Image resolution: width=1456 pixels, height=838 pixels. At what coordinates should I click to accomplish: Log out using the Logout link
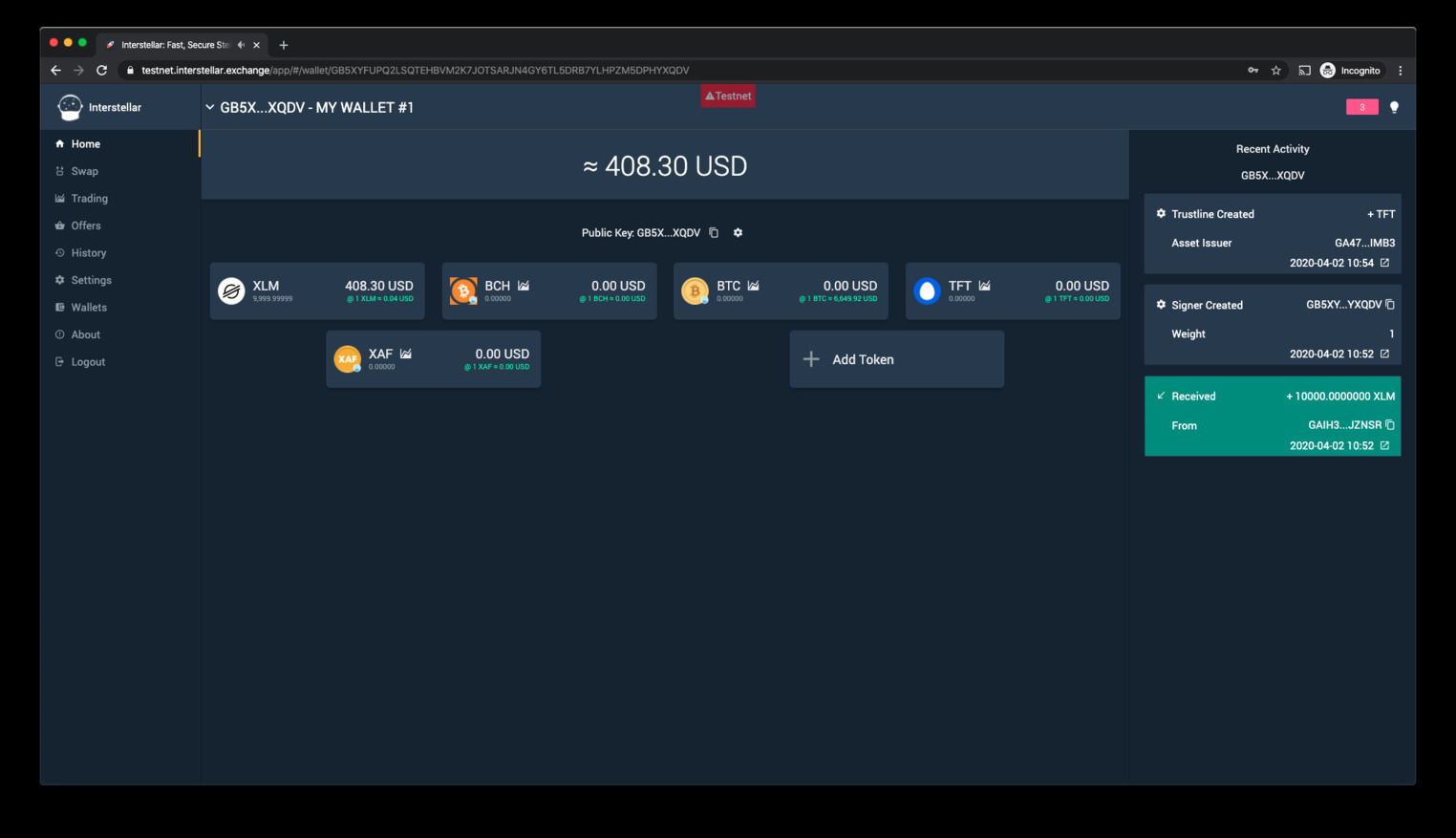pos(88,362)
